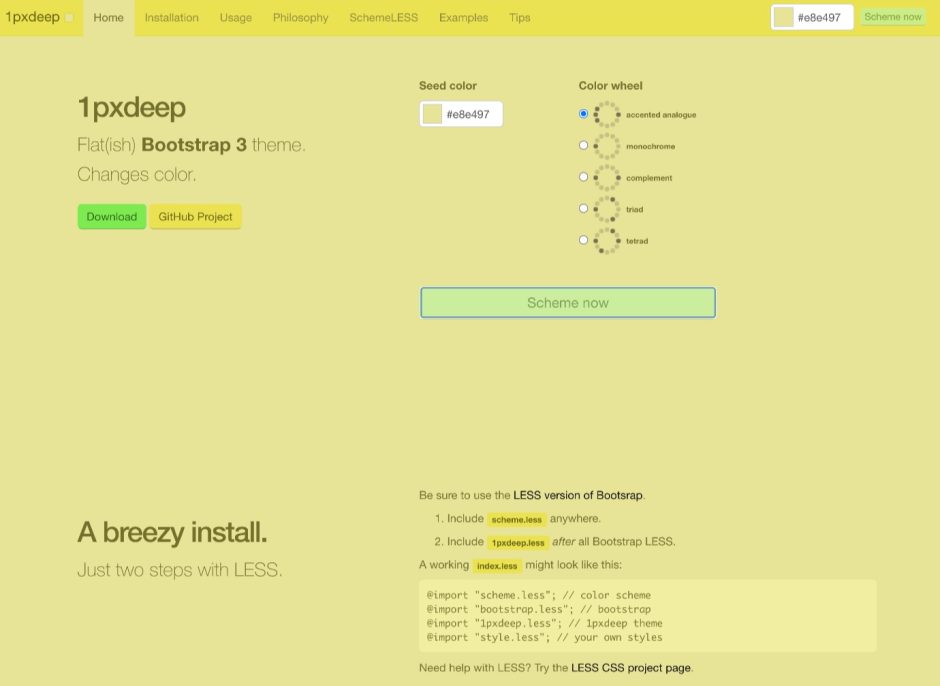
Task: Click the accented analogue color wheel icon
Action: click(608, 114)
